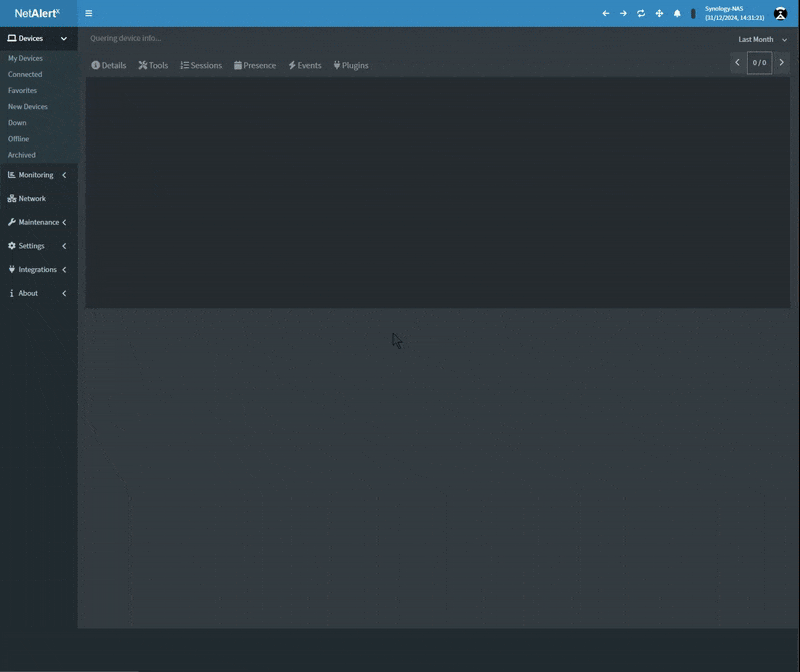The image size is (800, 672).
Task: Toggle the sidebar with the hamburger icon
Action: click(x=89, y=13)
